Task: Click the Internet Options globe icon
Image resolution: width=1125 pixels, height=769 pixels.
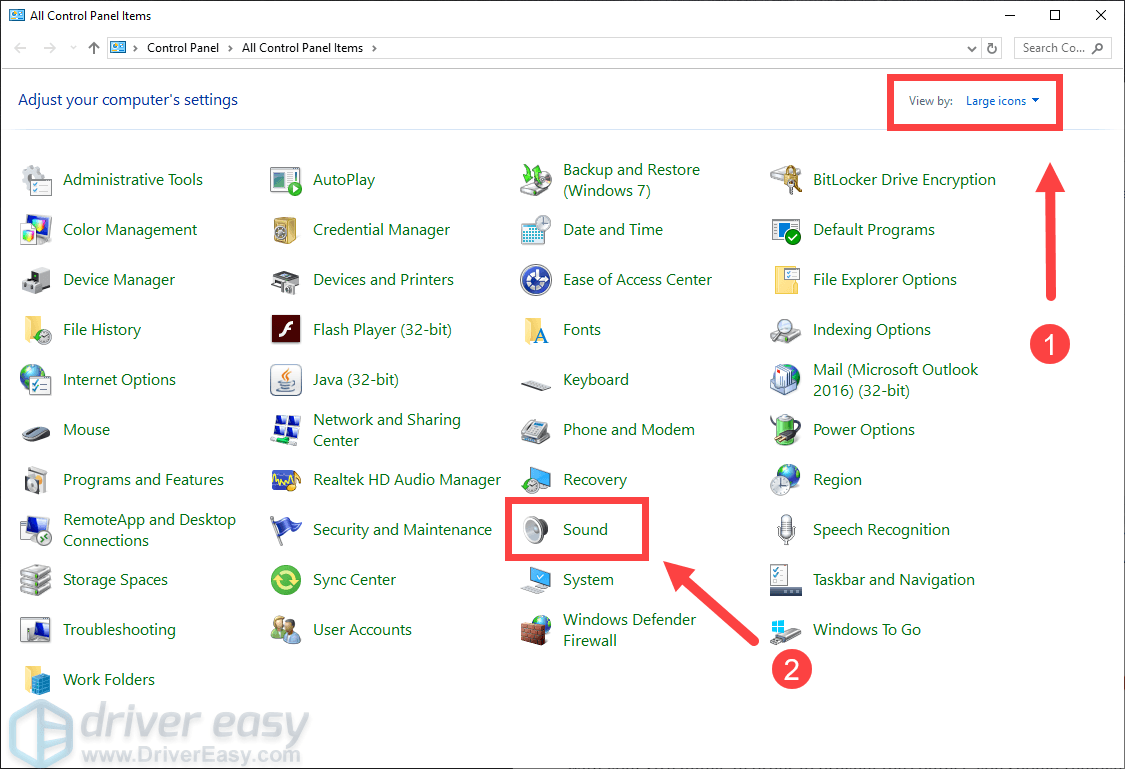Action: (x=36, y=380)
